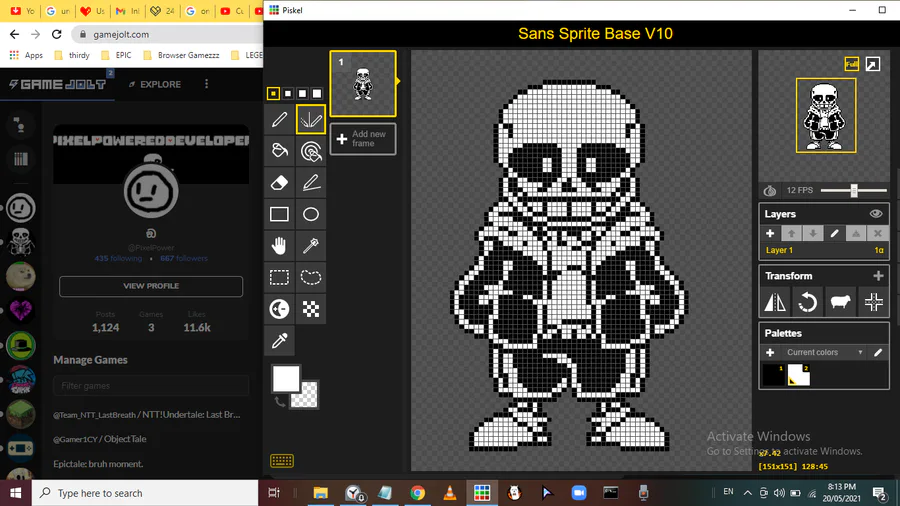This screenshot has width=900, height=506.
Task: Set pen size to four pixels
Action: pos(317,94)
